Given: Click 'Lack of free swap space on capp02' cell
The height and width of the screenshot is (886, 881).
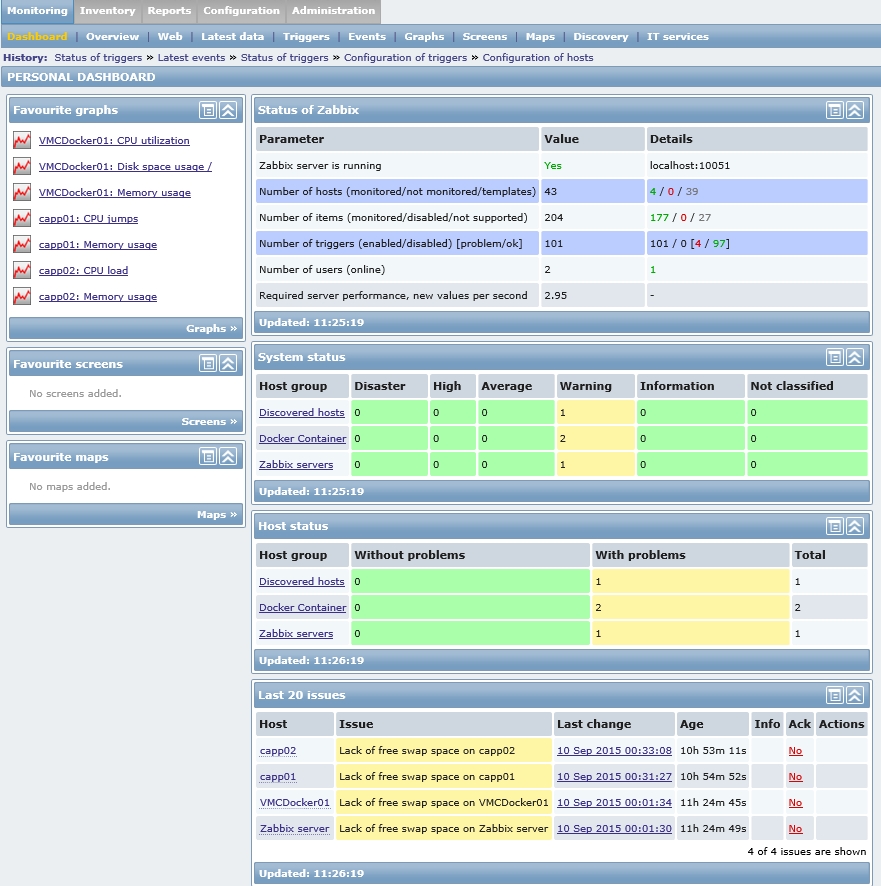Looking at the screenshot, I should [444, 750].
